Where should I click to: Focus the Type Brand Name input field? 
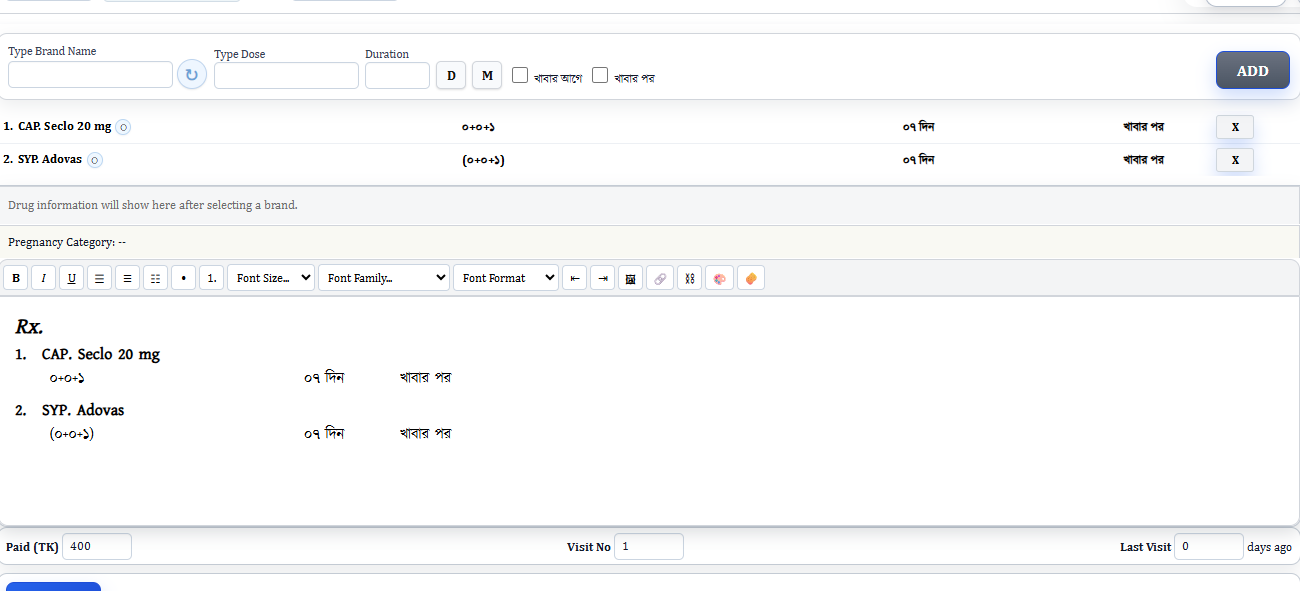click(91, 75)
